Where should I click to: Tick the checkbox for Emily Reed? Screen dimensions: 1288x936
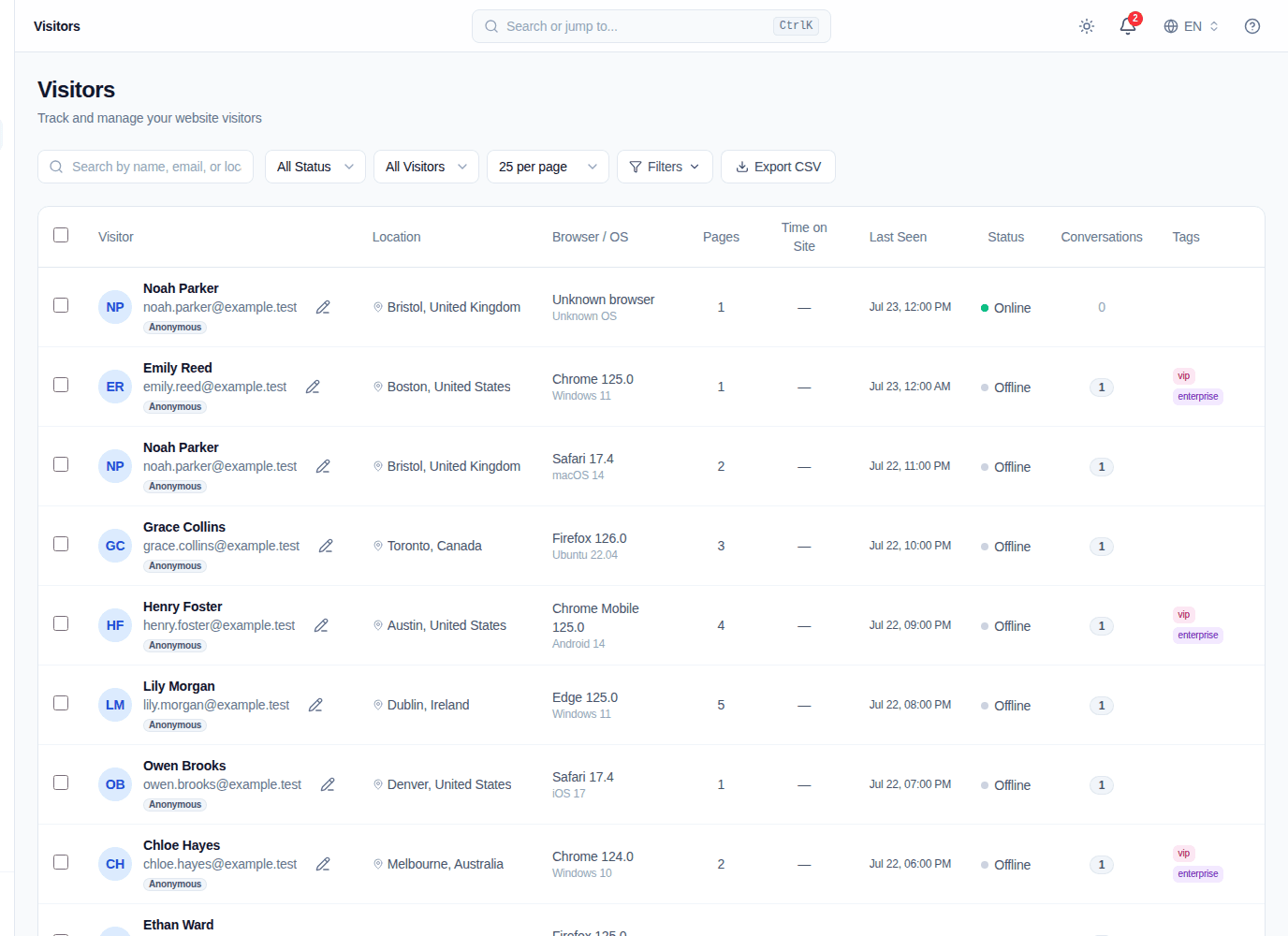coord(61,385)
